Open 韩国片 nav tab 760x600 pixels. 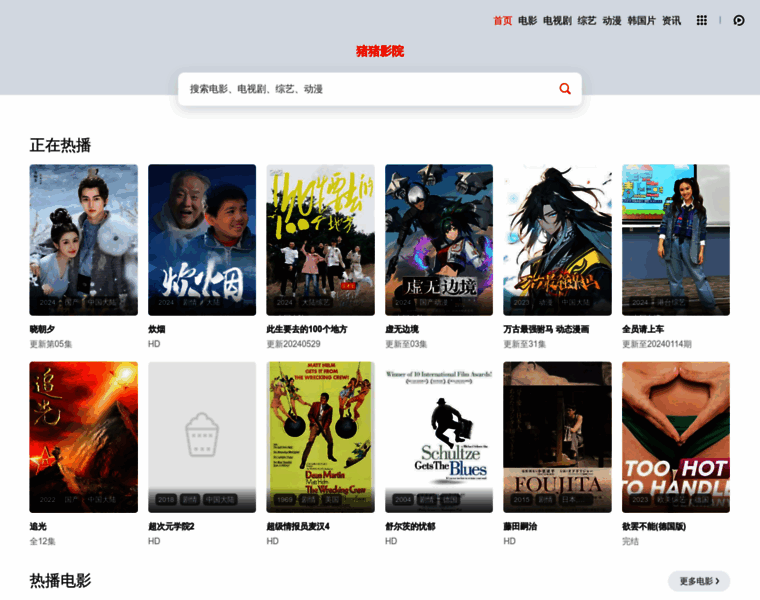pos(641,20)
